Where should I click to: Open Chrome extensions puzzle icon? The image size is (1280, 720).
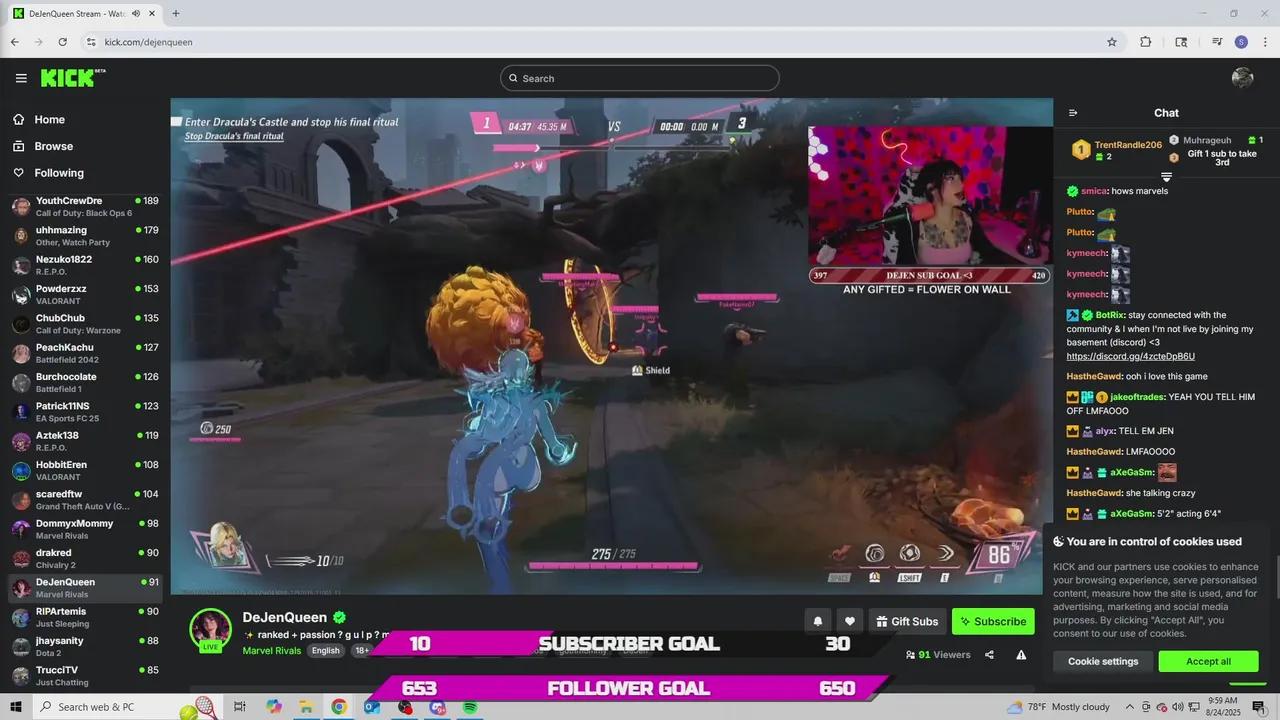(1146, 42)
